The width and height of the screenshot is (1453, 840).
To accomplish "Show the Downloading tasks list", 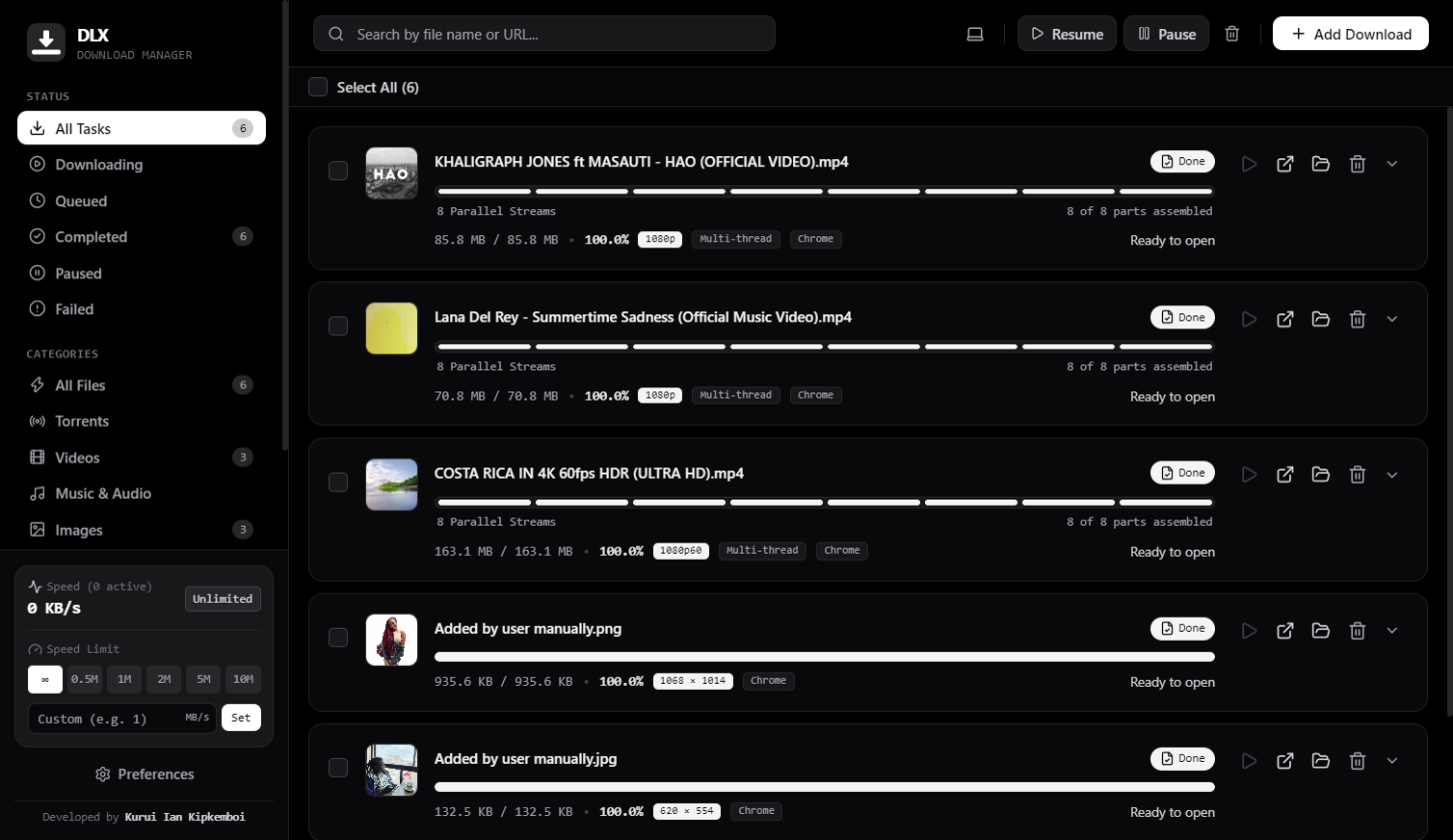I will tap(142, 164).
